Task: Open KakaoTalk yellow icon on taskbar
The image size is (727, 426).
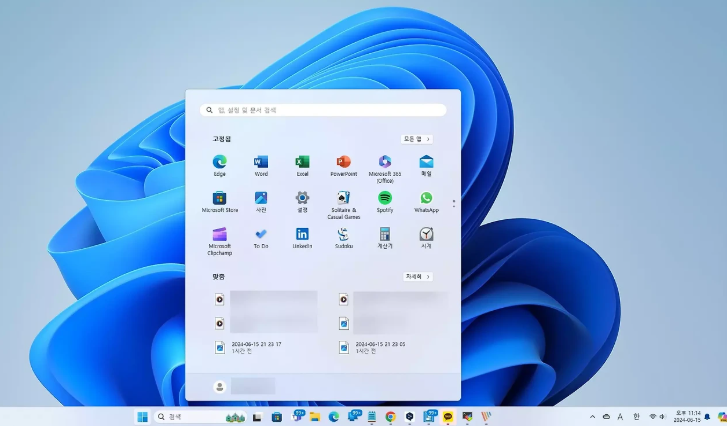Action: [448, 417]
